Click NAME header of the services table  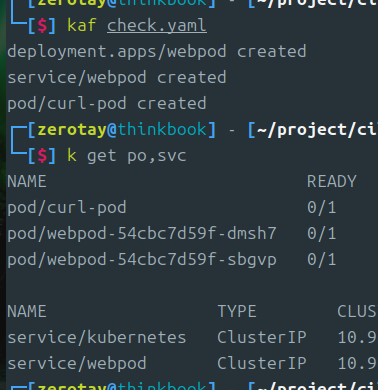[27, 312]
